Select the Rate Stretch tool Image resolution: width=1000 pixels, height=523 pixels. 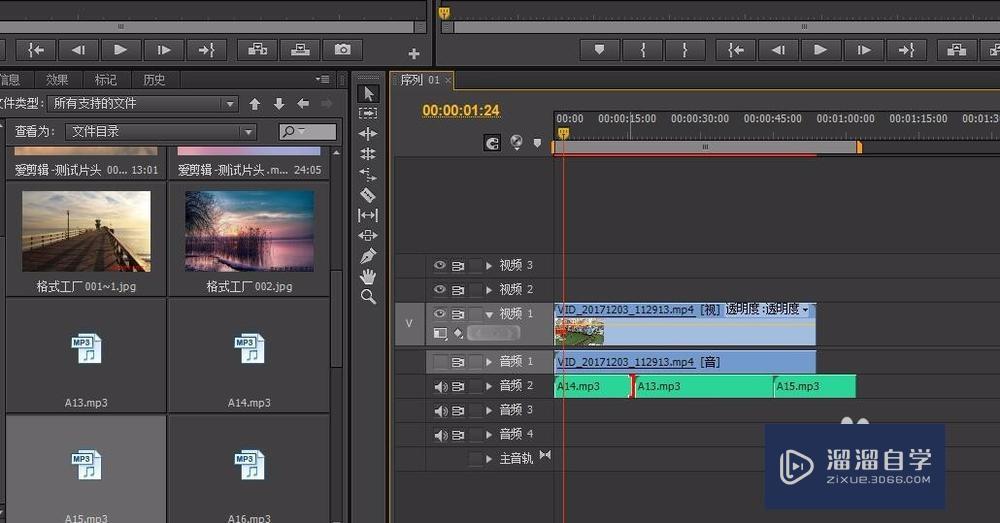pyautogui.click(x=368, y=174)
